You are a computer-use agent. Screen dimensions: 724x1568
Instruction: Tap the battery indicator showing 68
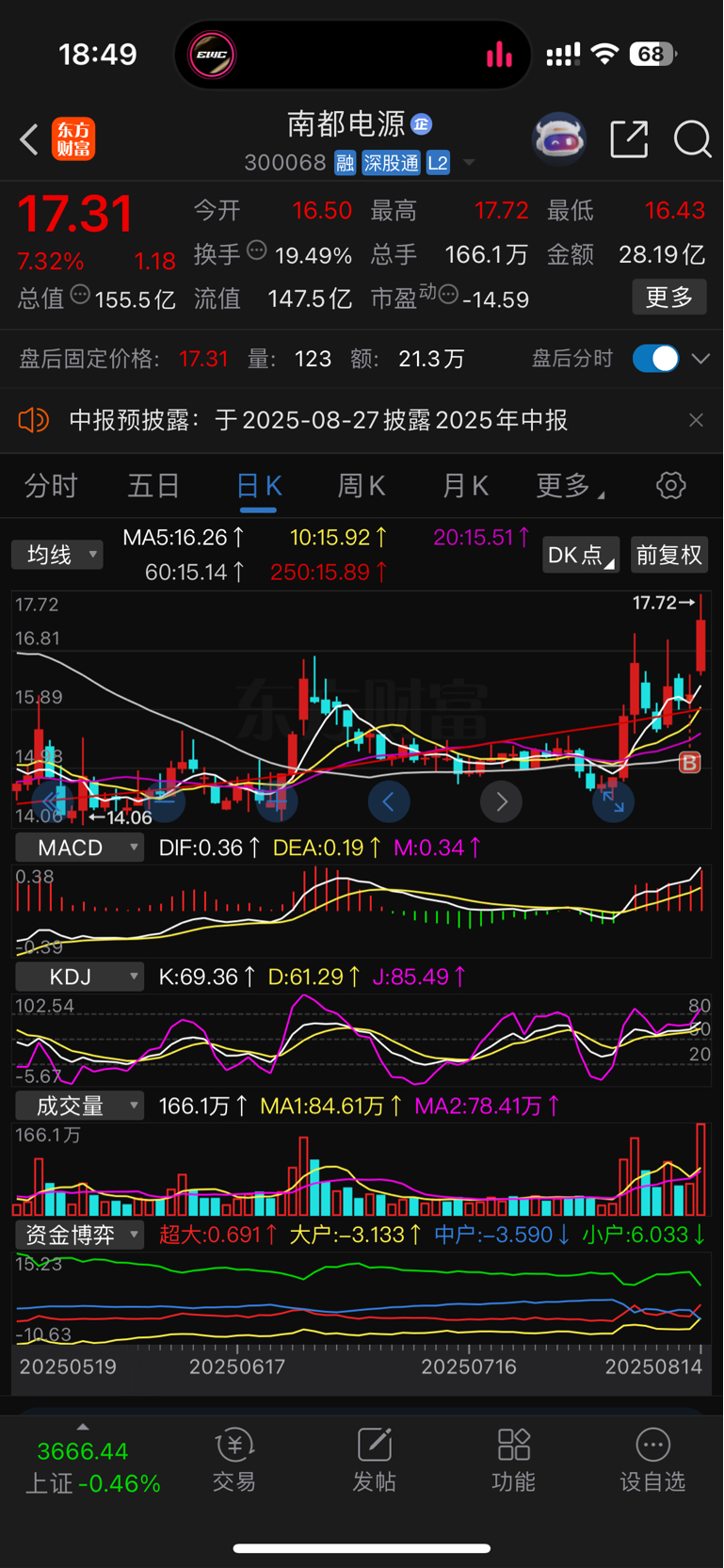click(x=653, y=54)
